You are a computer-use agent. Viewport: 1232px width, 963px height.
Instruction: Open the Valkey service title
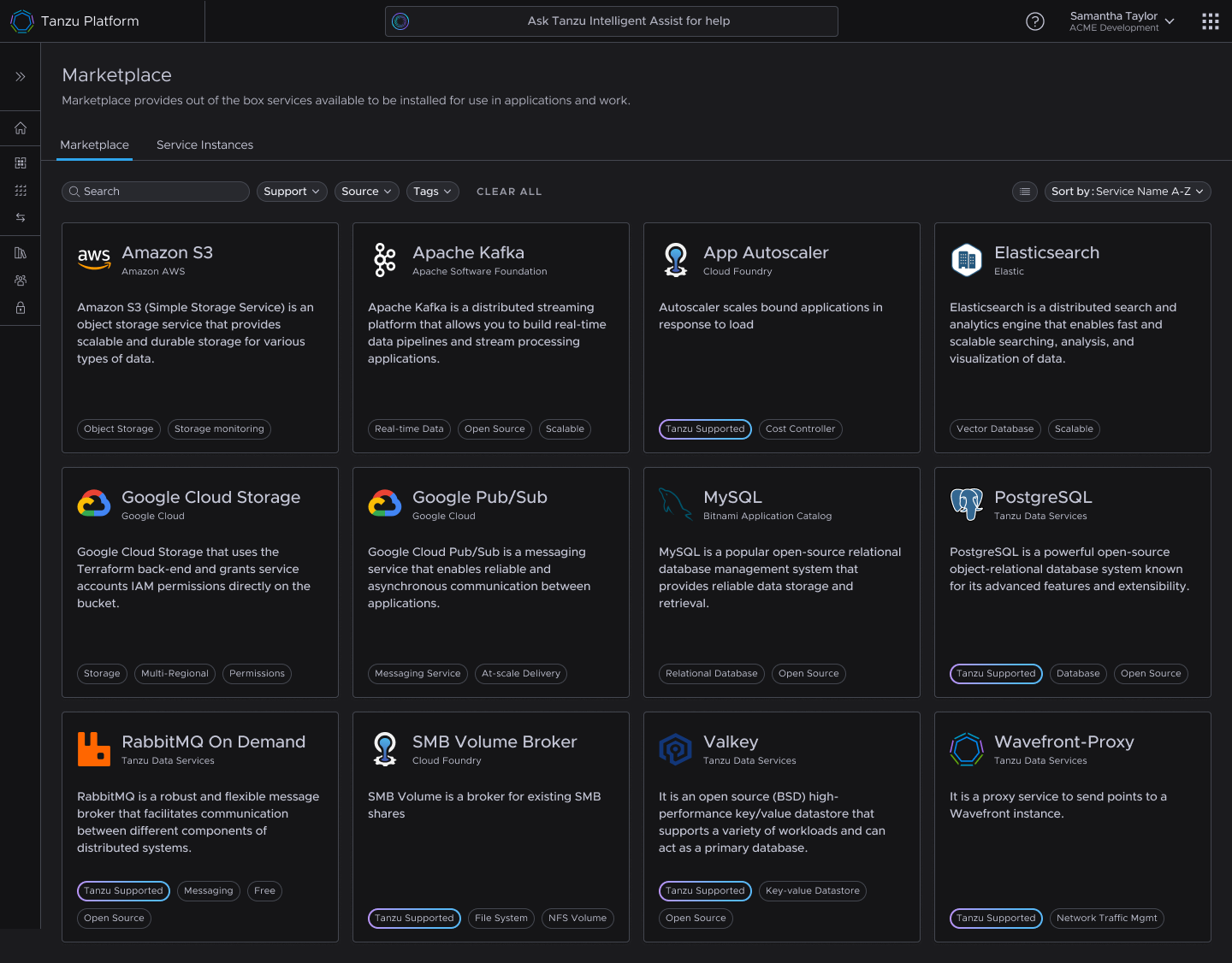(x=731, y=742)
